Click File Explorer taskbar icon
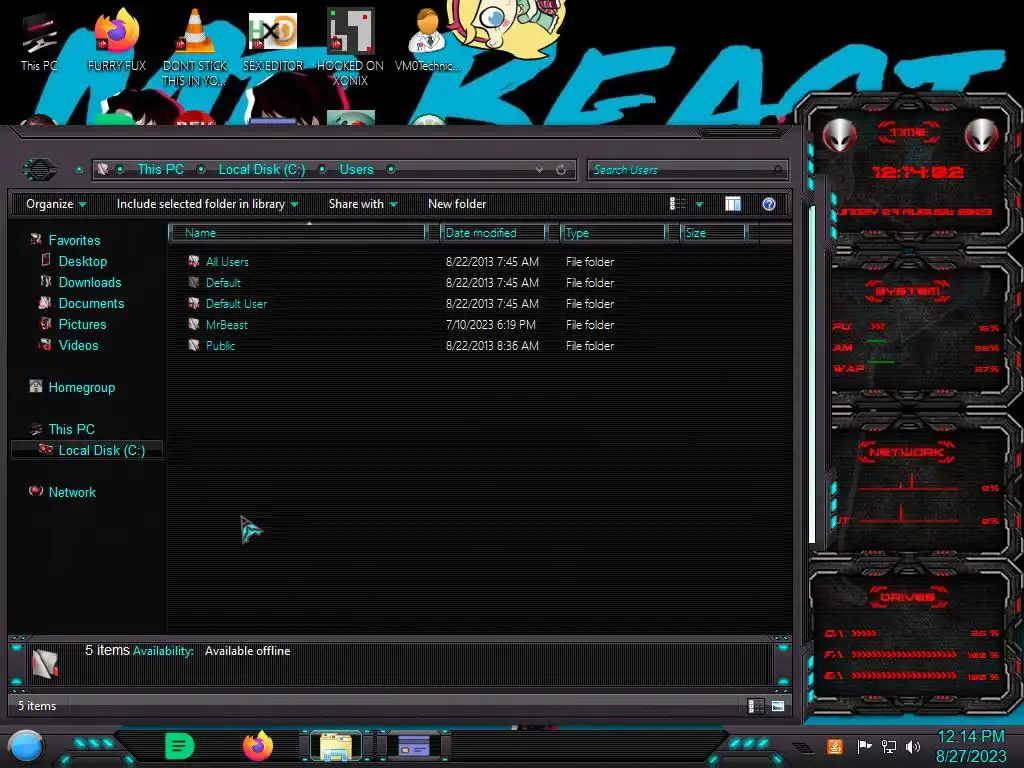Viewport: 1024px width, 768px height. (x=336, y=746)
